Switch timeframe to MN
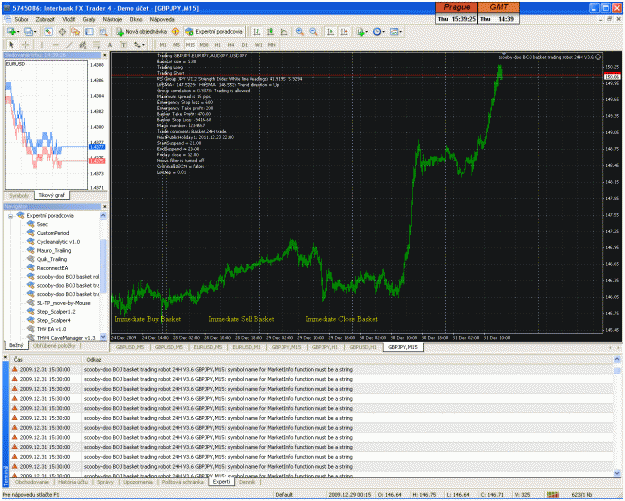 click(271, 45)
